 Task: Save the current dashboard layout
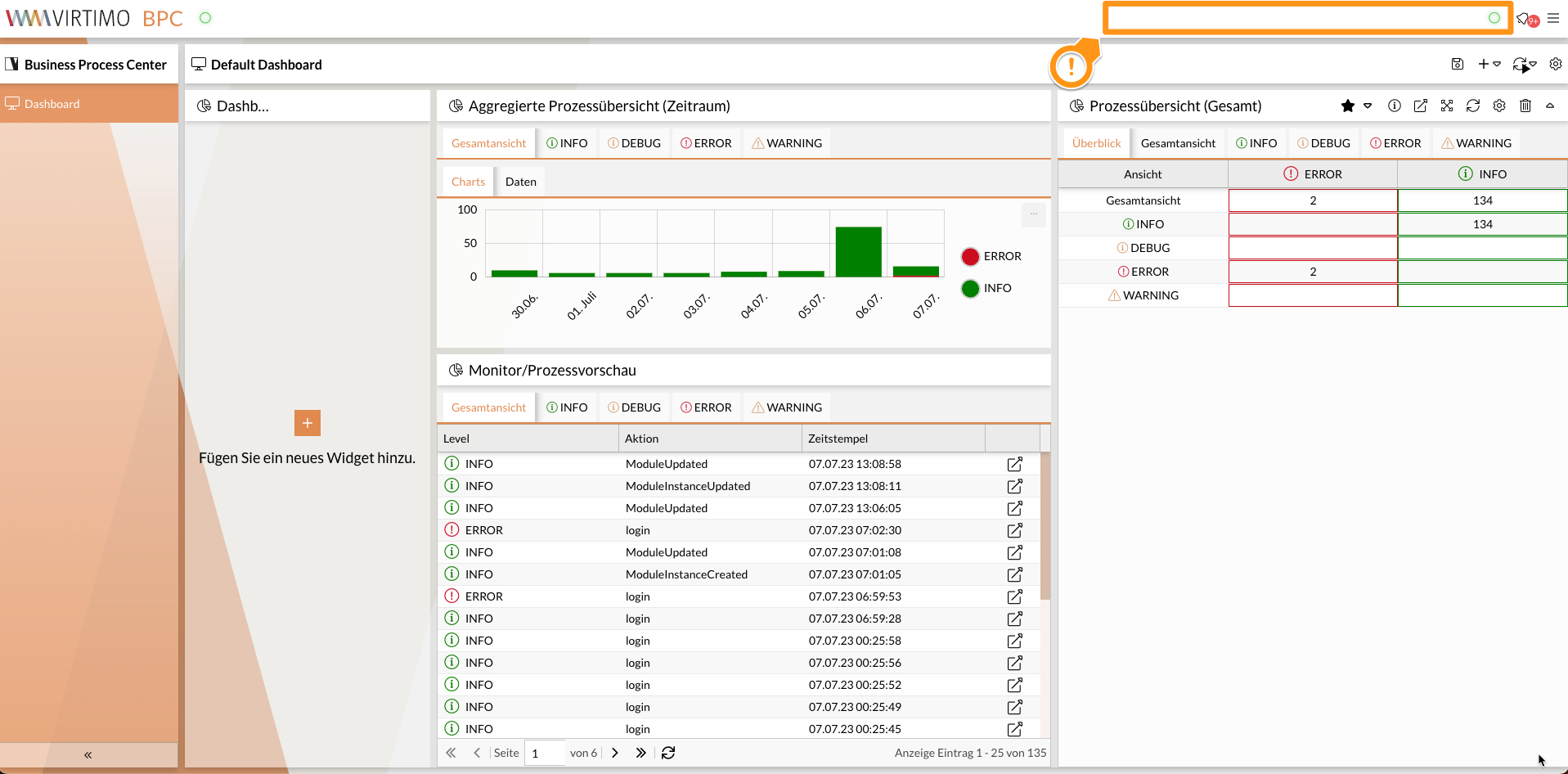point(1458,64)
